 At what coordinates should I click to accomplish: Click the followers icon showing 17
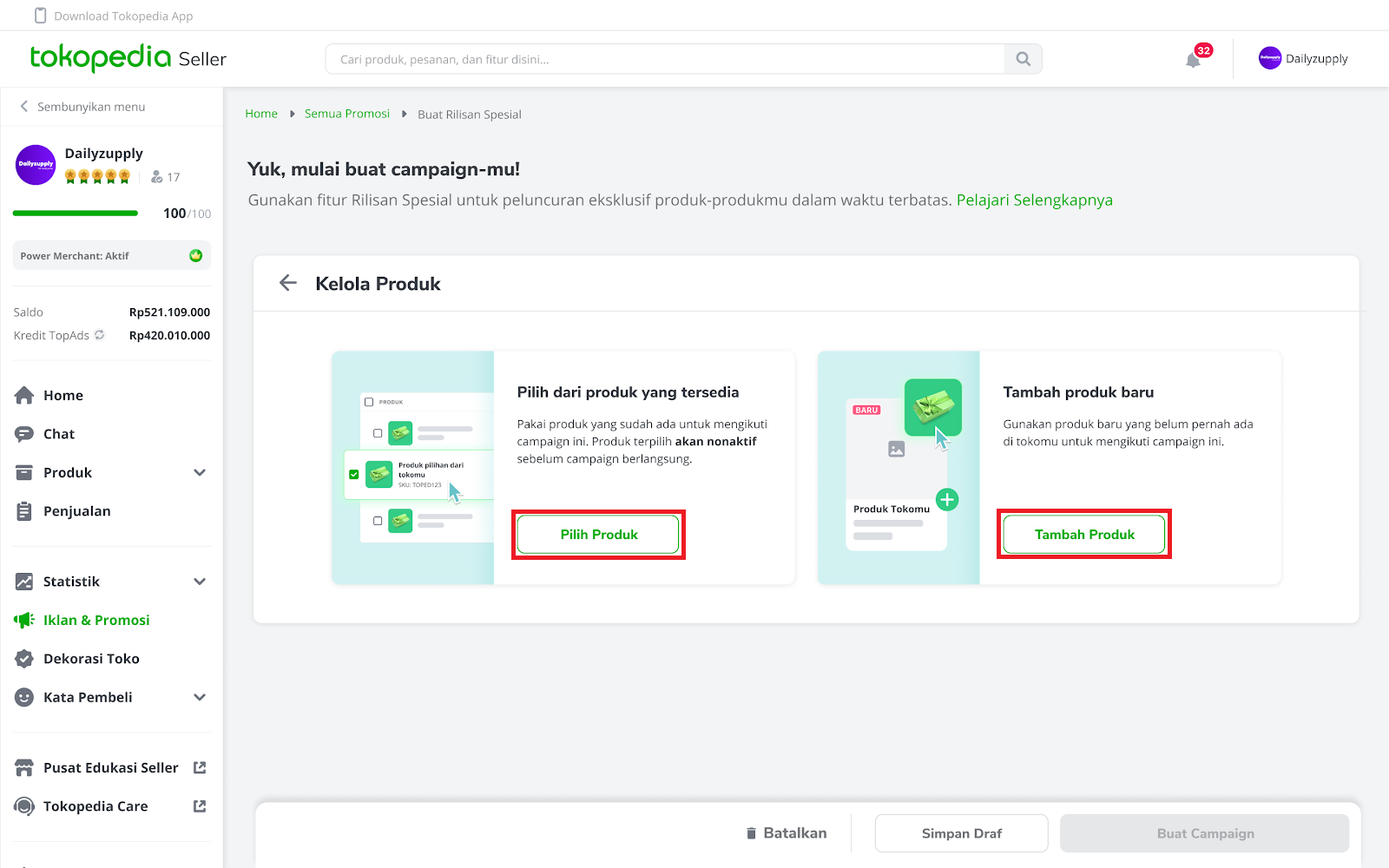pyautogui.click(x=156, y=176)
